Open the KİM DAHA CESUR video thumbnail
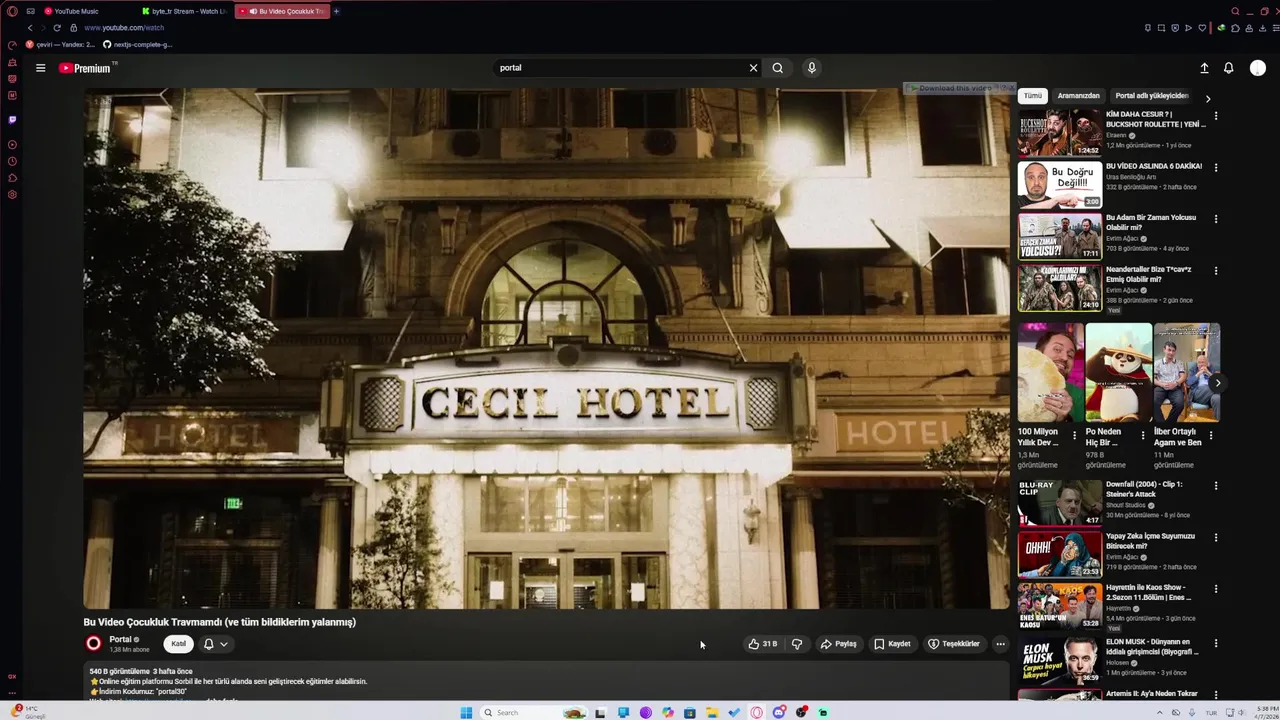Image resolution: width=1280 pixels, height=720 pixels. [1060, 133]
